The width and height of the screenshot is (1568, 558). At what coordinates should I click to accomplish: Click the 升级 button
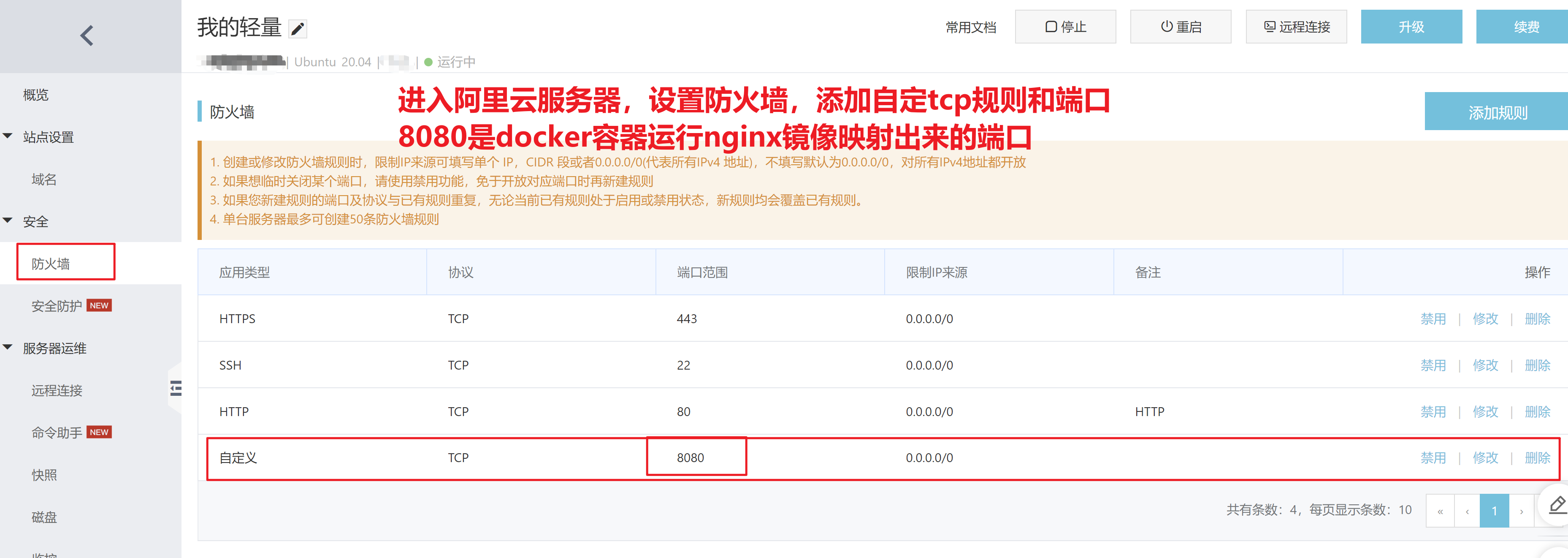tap(1411, 27)
